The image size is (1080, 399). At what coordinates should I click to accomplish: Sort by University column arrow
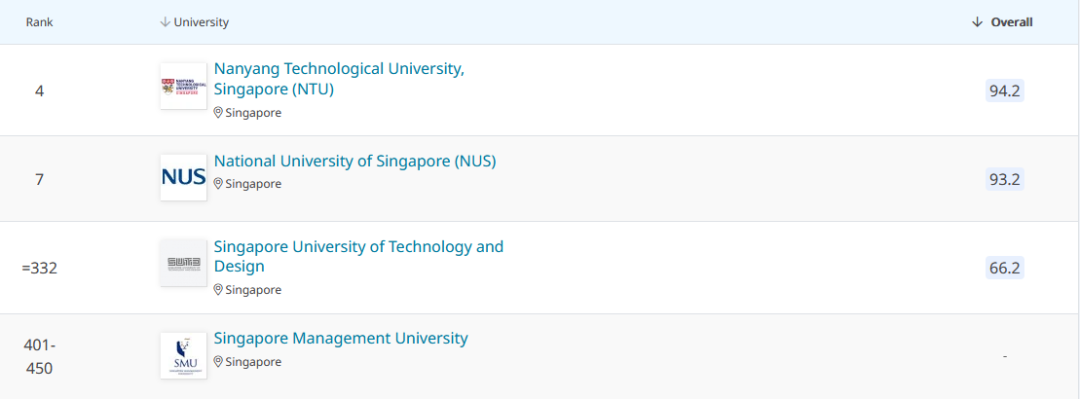[165, 22]
